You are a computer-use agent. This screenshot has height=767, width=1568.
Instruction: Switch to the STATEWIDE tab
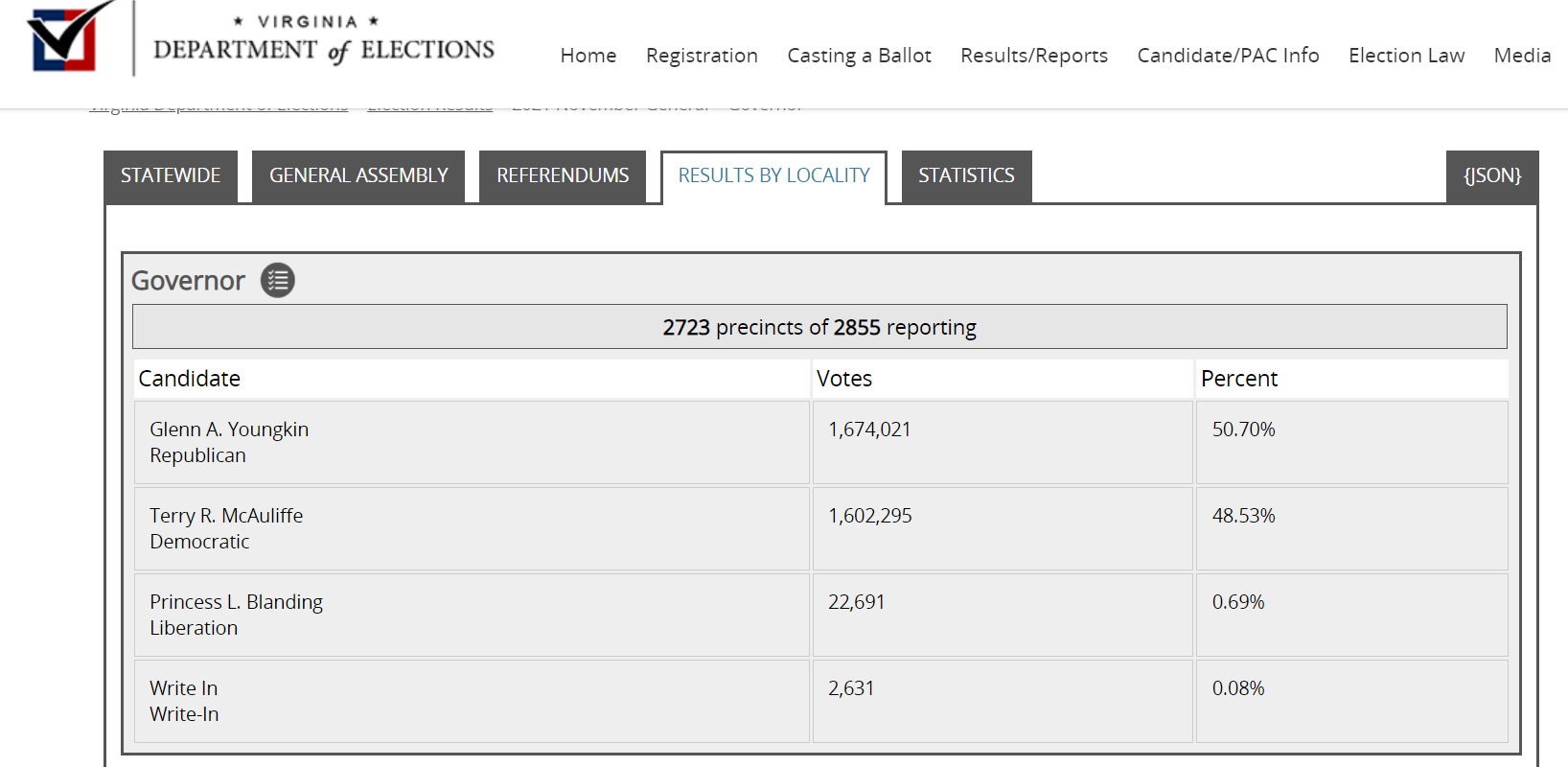coord(171,175)
